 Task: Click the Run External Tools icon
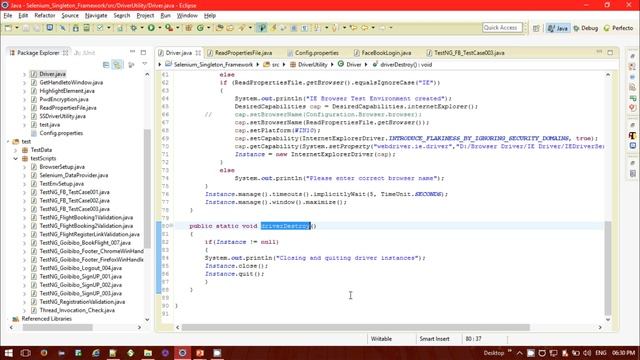click(169, 28)
